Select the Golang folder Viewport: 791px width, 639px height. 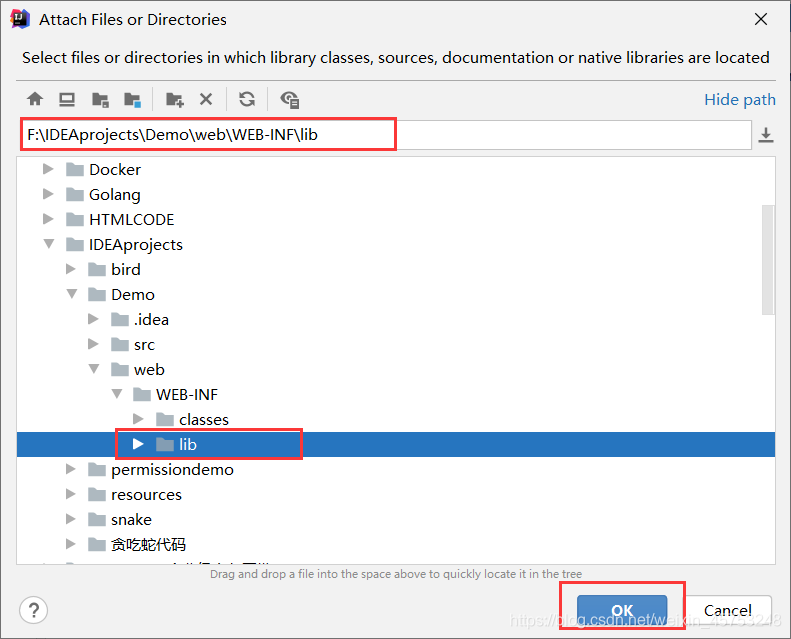(x=103, y=195)
